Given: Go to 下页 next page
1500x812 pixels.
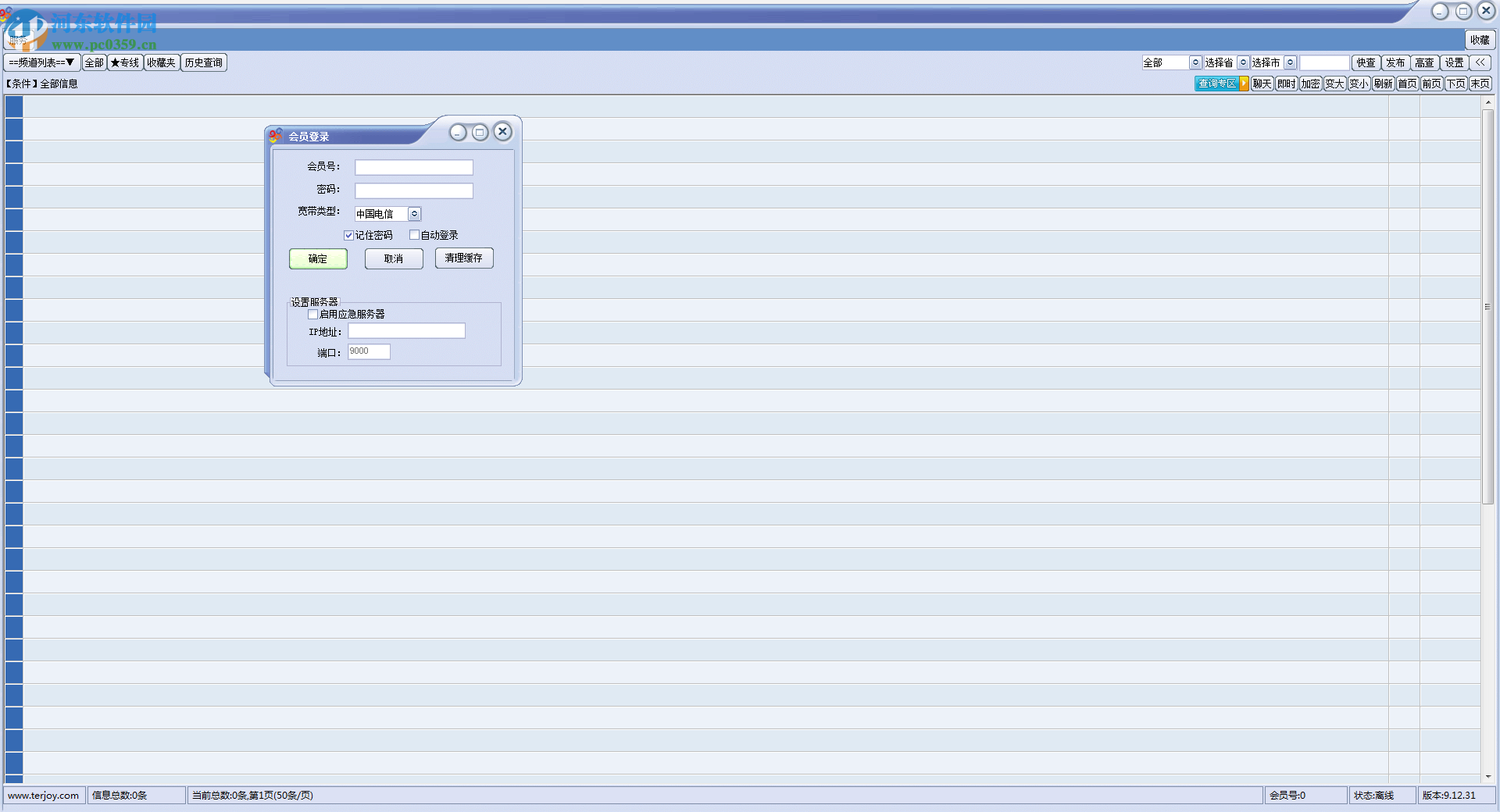Looking at the screenshot, I should [x=1456, y=84].
